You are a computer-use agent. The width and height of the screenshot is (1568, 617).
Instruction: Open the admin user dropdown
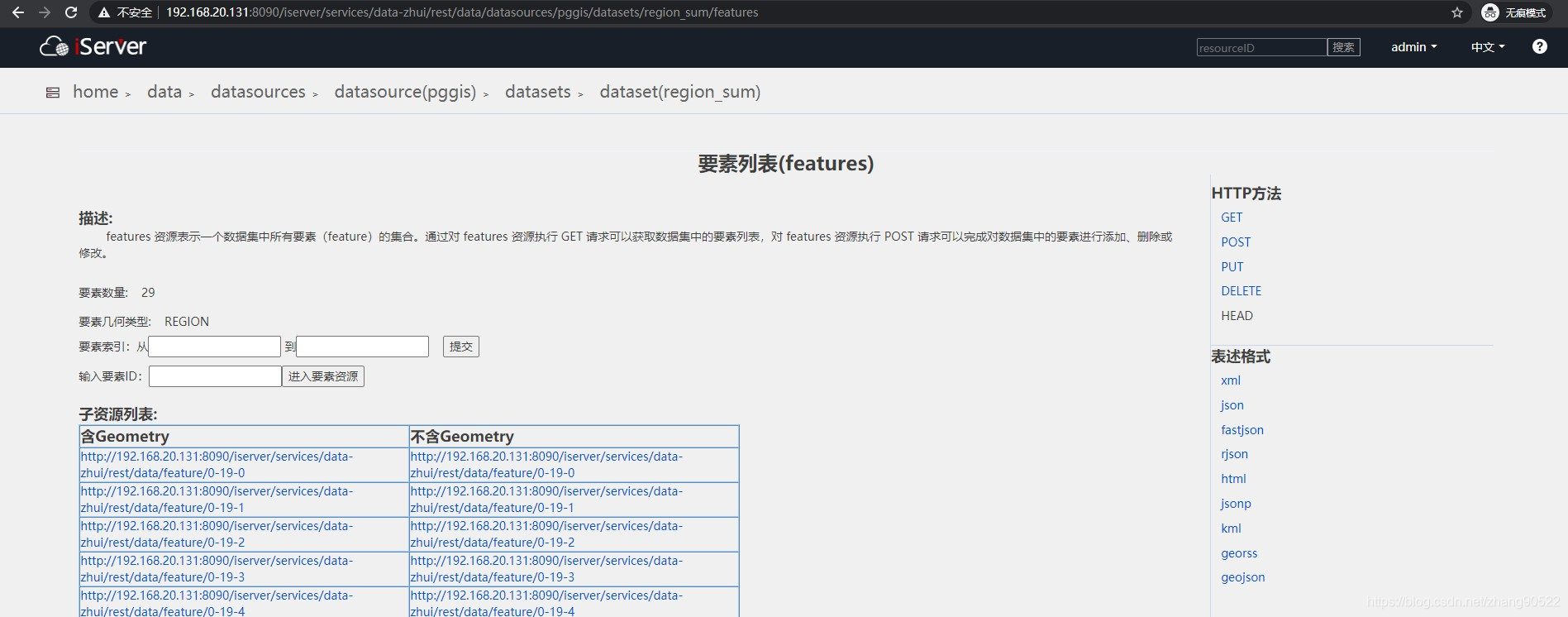(1413, 47)
